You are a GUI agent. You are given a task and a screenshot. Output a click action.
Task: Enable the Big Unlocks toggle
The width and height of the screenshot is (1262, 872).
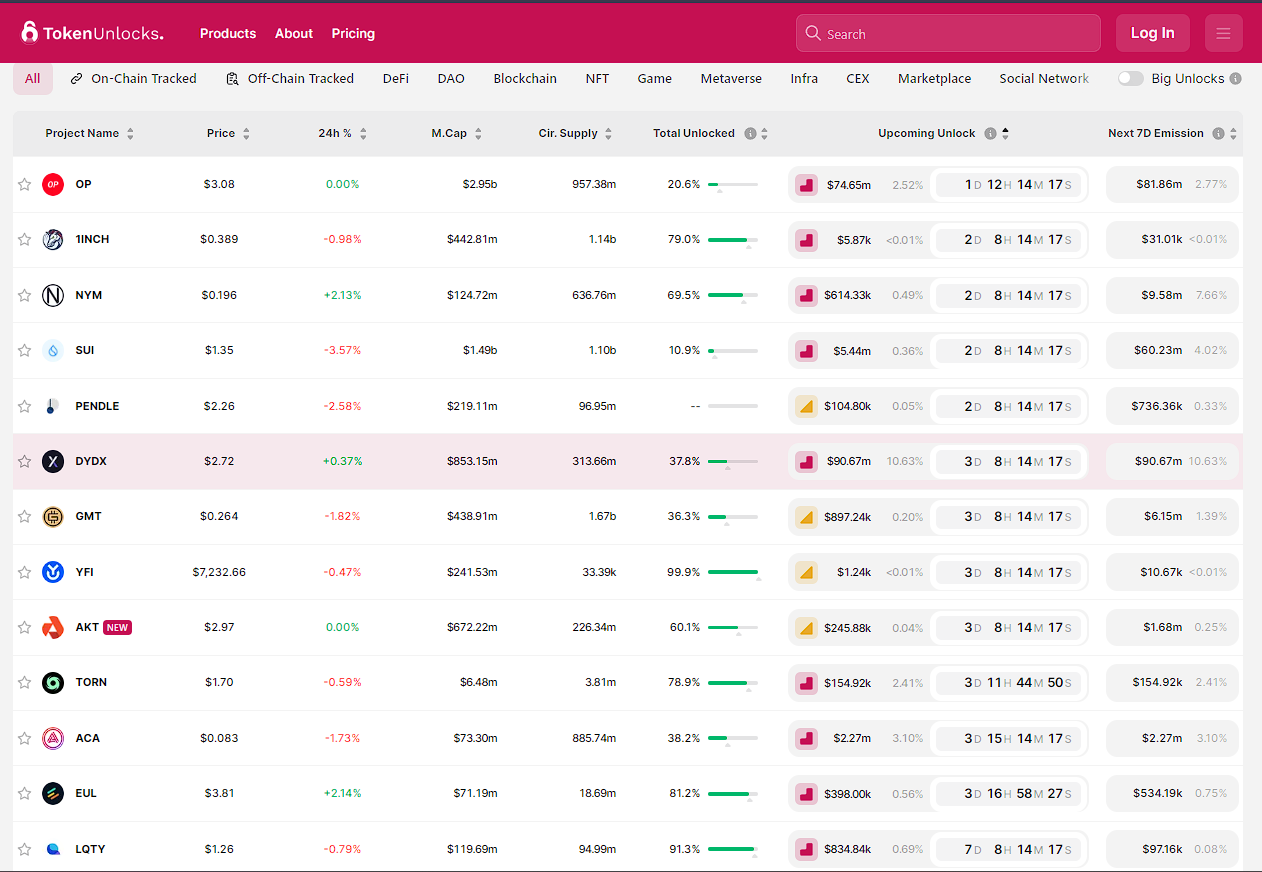[x=1131, y=79]
